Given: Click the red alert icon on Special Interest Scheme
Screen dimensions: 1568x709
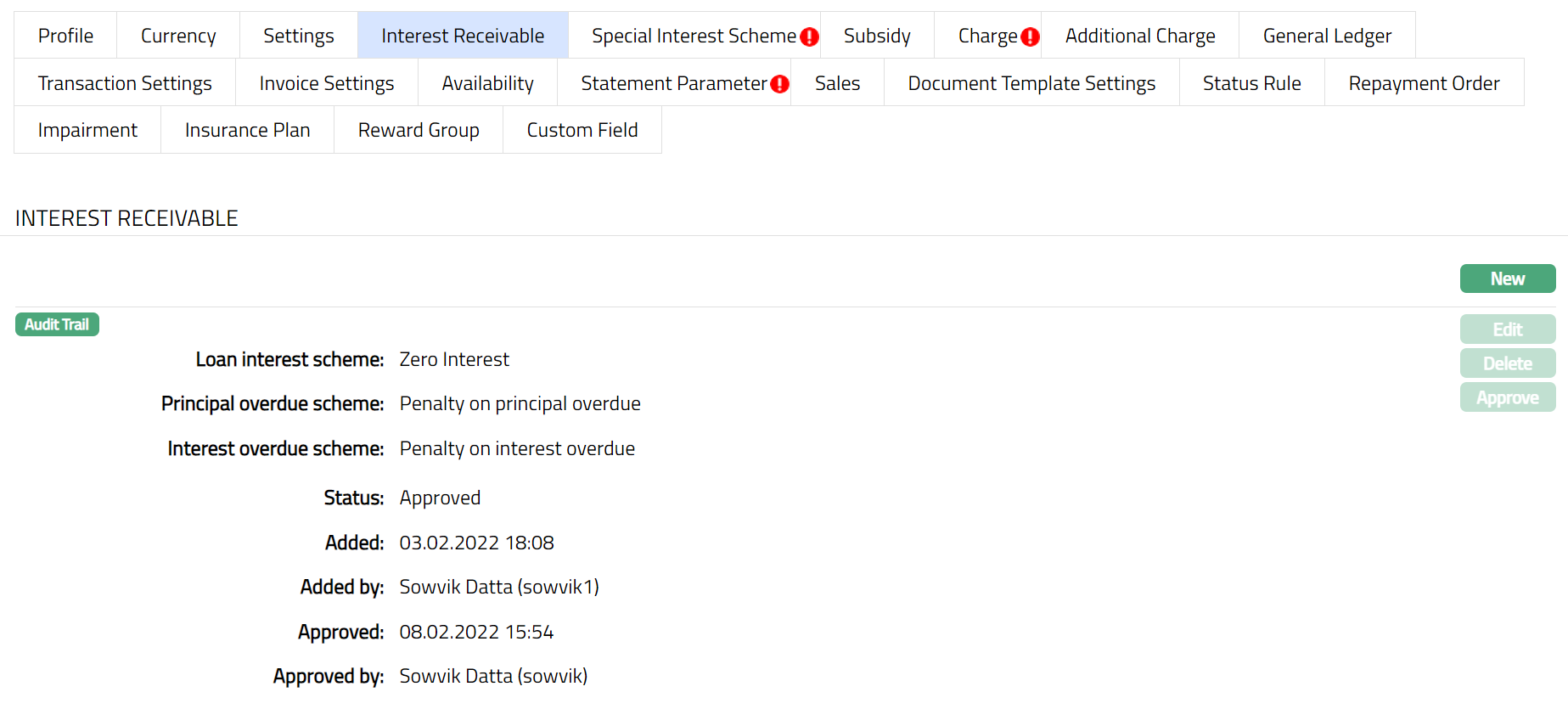Looking at the screenshot, I should [x=809, y=37].
